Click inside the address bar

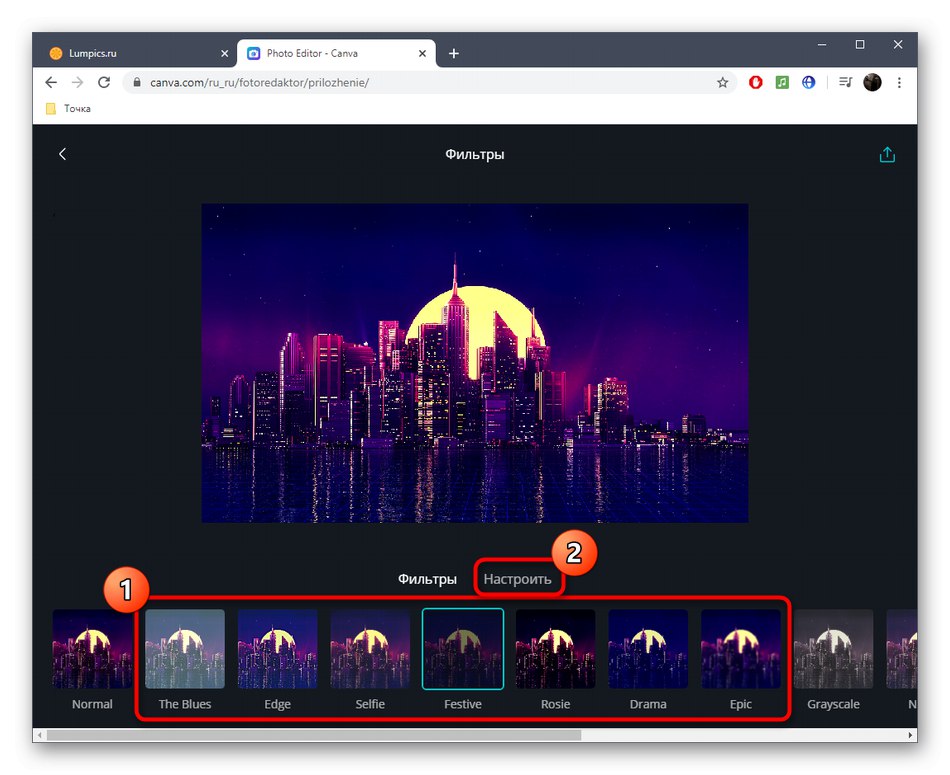tap(300, 82)
